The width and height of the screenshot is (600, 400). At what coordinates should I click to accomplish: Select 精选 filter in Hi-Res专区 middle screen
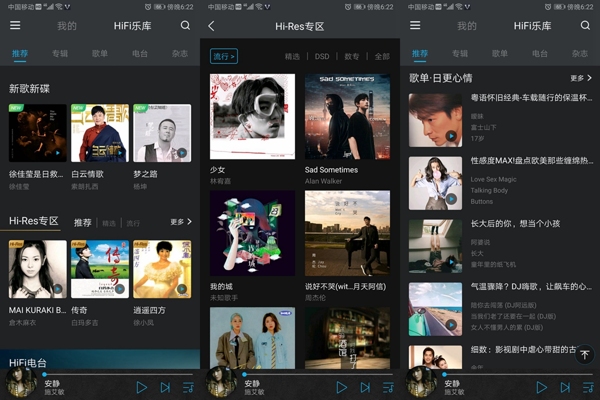click(292, 57)
